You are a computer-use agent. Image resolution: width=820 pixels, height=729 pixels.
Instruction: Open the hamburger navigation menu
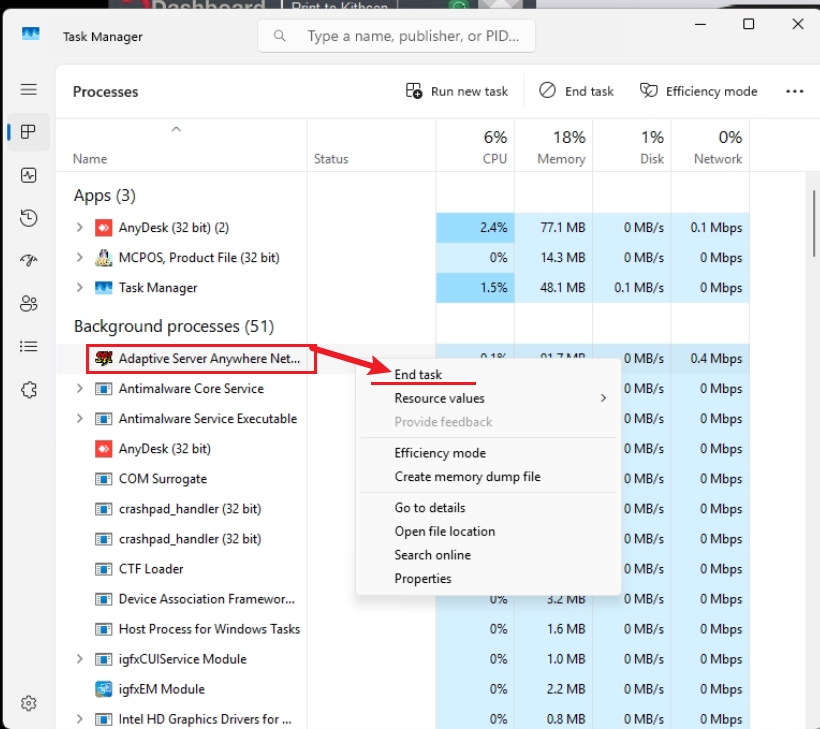tap(29, 89)
